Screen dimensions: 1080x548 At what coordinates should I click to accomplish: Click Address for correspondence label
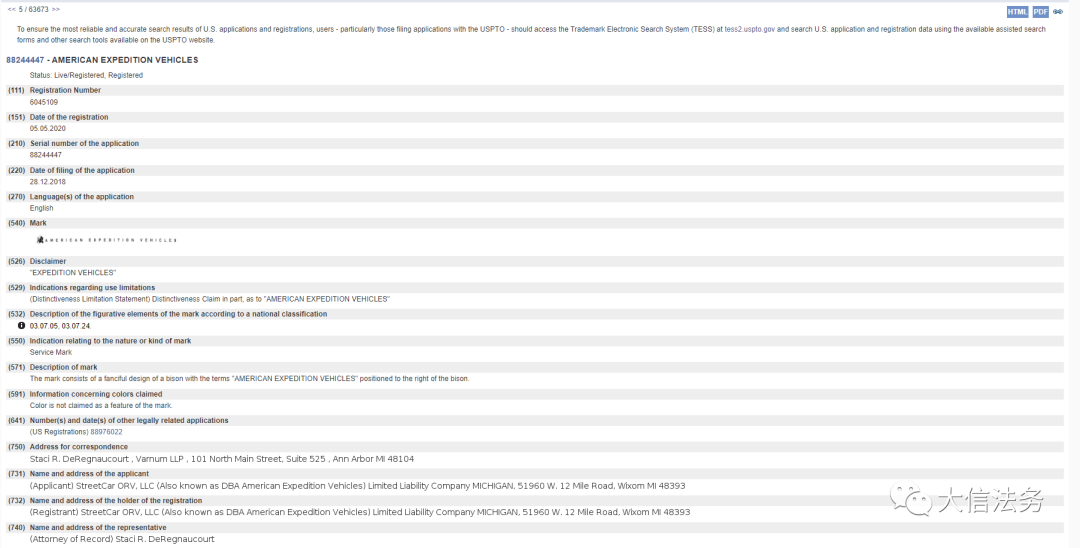(79, 447)
